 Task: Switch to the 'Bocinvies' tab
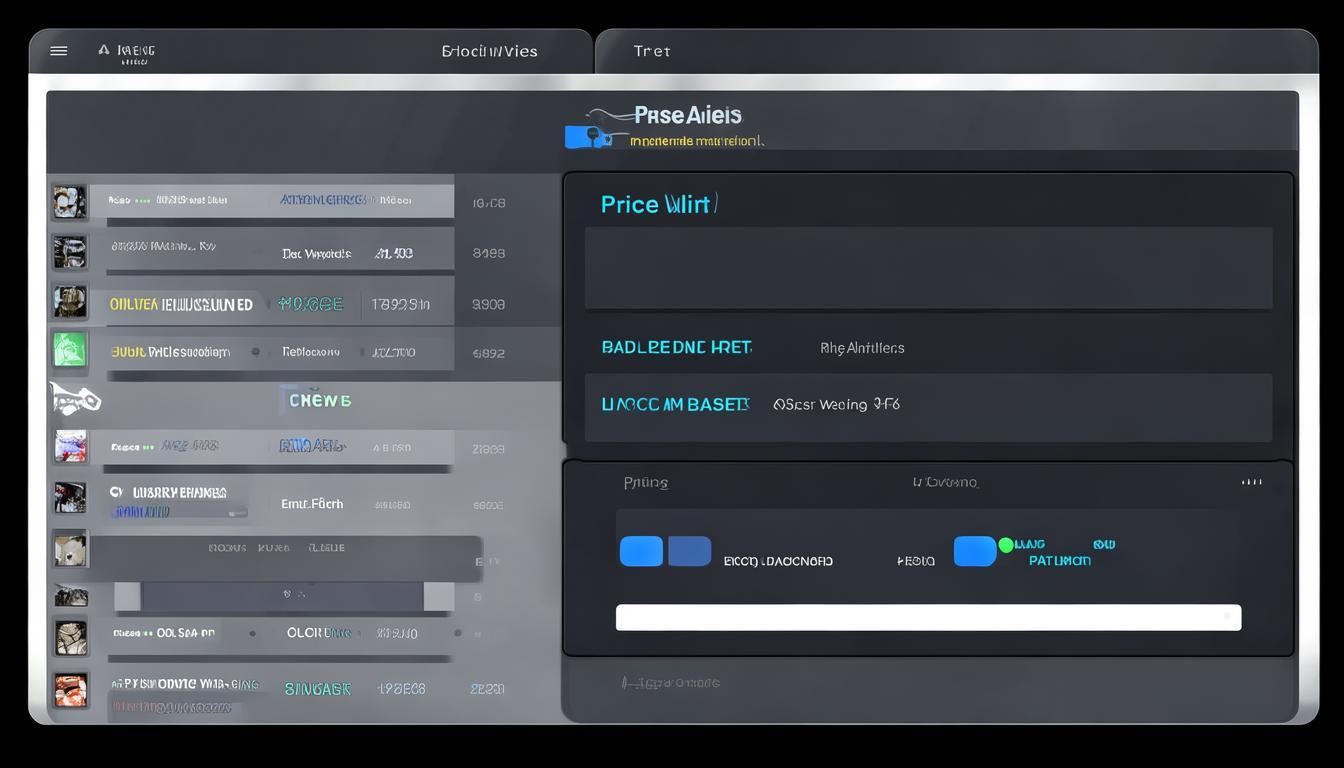point(489,51)
